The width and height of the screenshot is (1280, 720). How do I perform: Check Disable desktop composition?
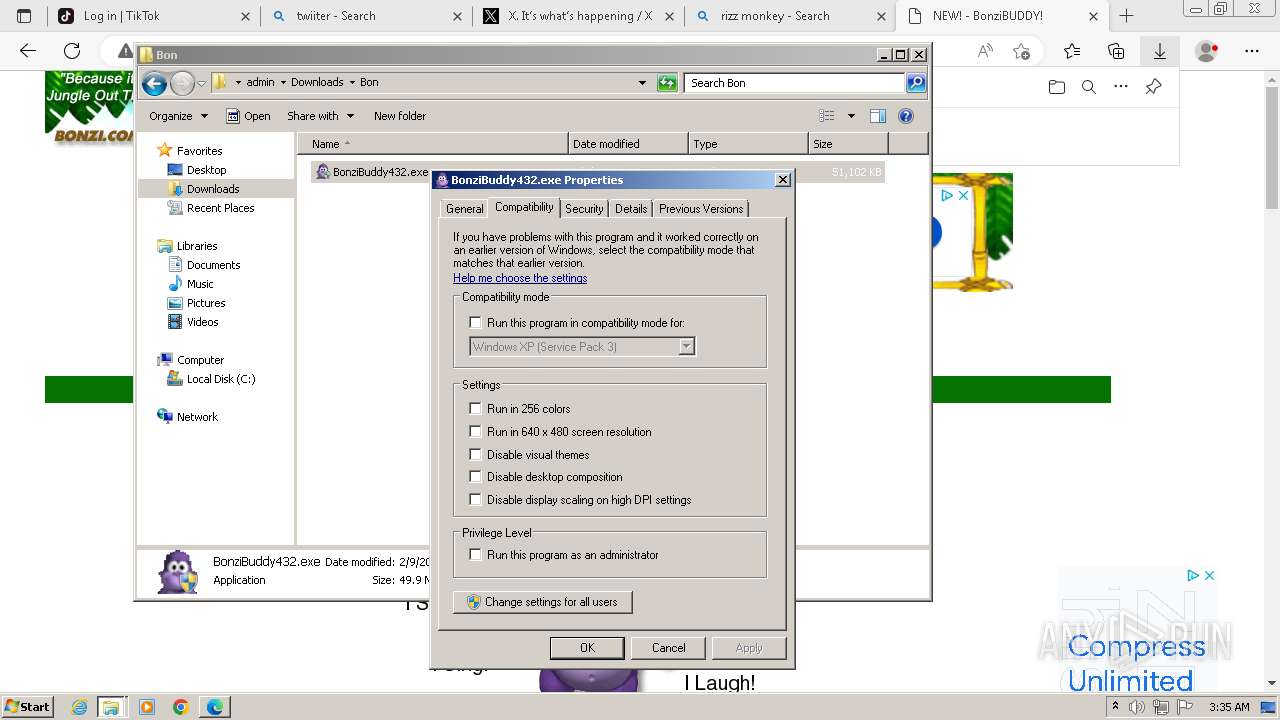[476, 477]
